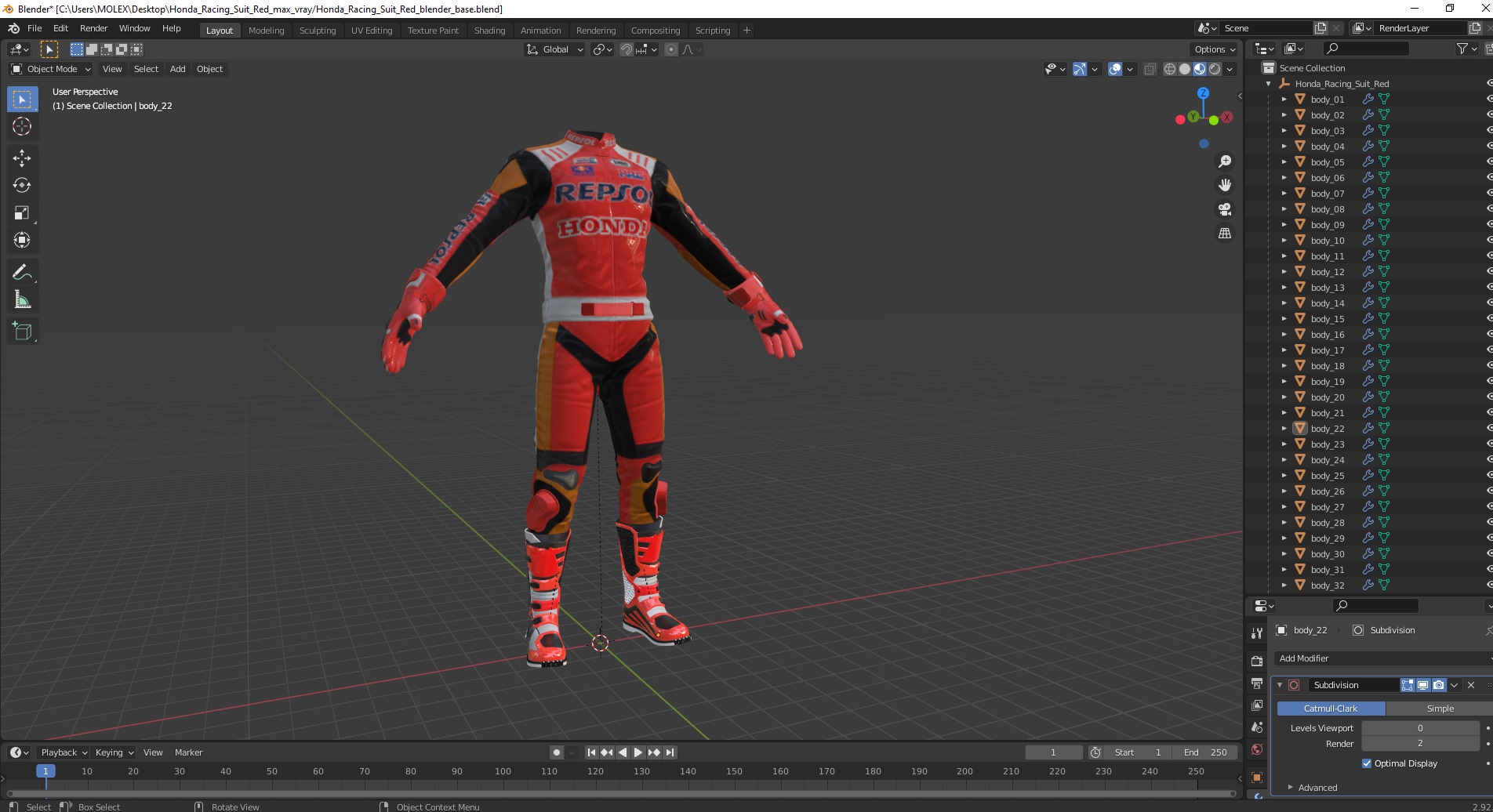Click the Select Box tool
The height and width of the screenshot is (812, 1493).
coord(22,100)
